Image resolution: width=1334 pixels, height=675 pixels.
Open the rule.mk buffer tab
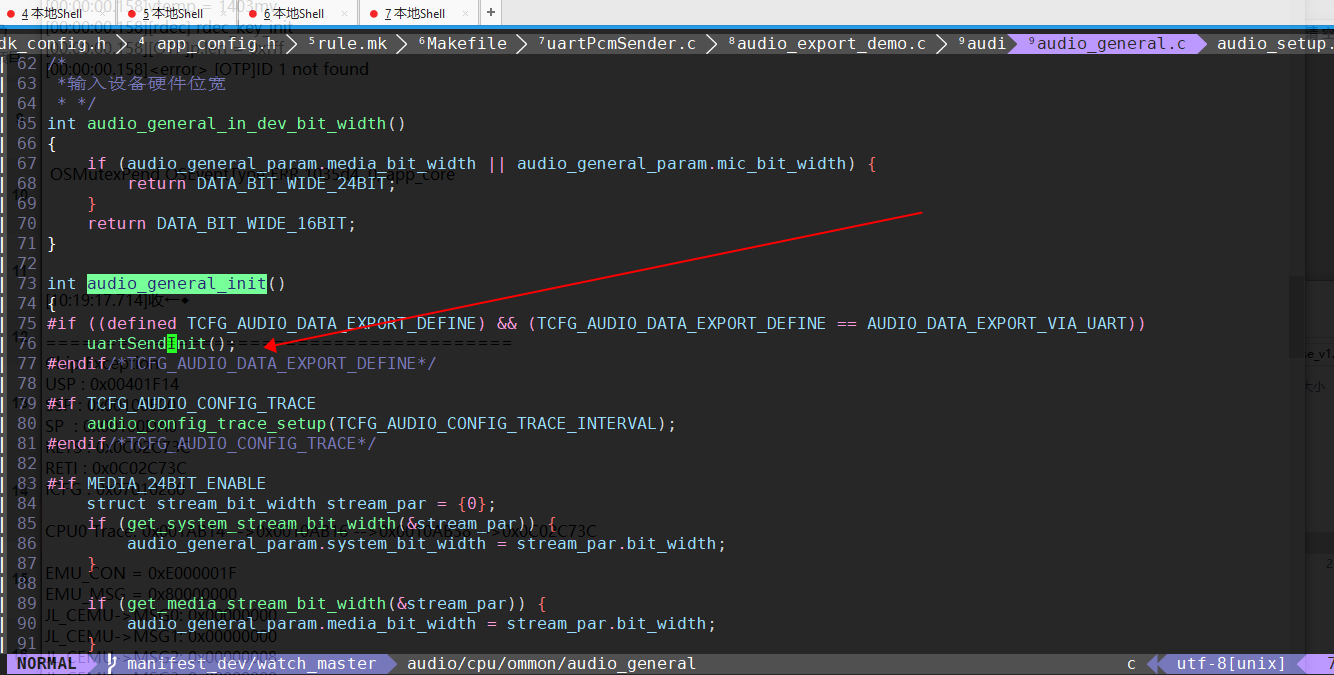coord(347,44)
